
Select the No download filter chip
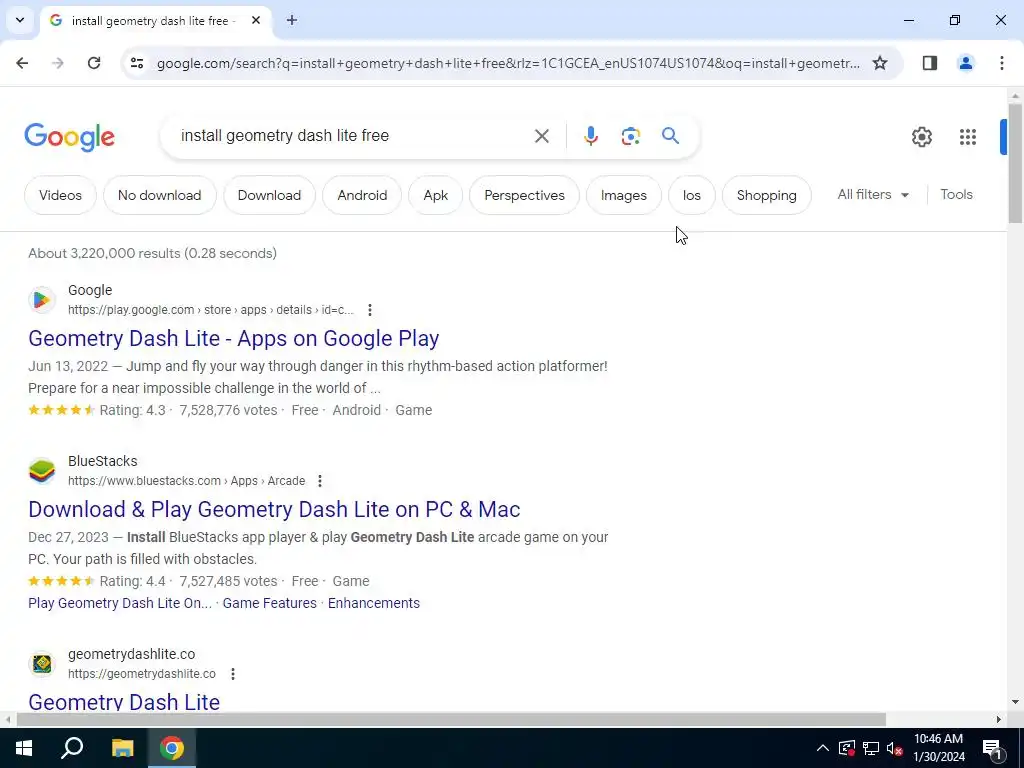[x=159, y=195]
